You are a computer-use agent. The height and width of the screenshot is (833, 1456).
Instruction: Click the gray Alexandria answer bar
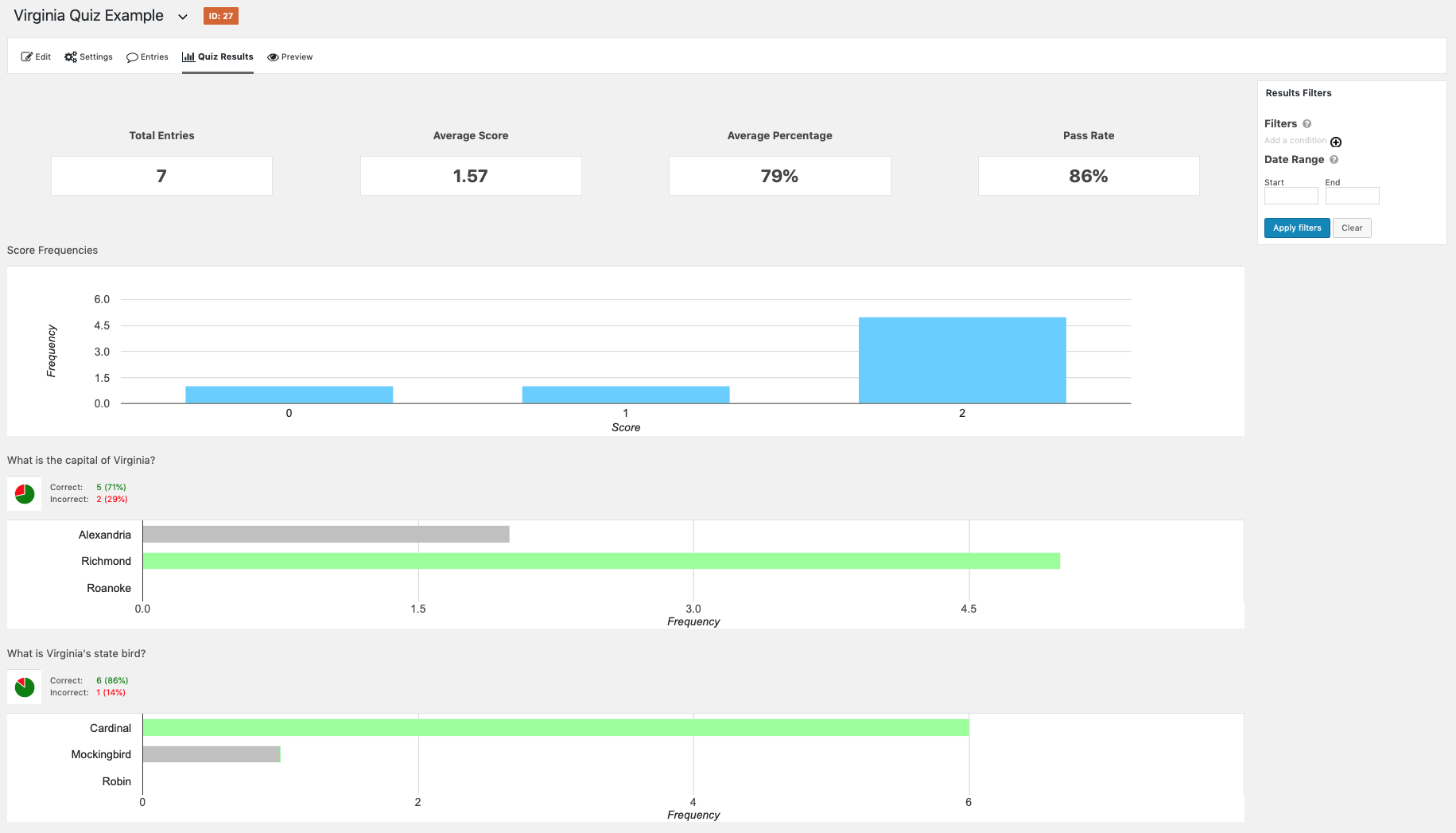325,535
